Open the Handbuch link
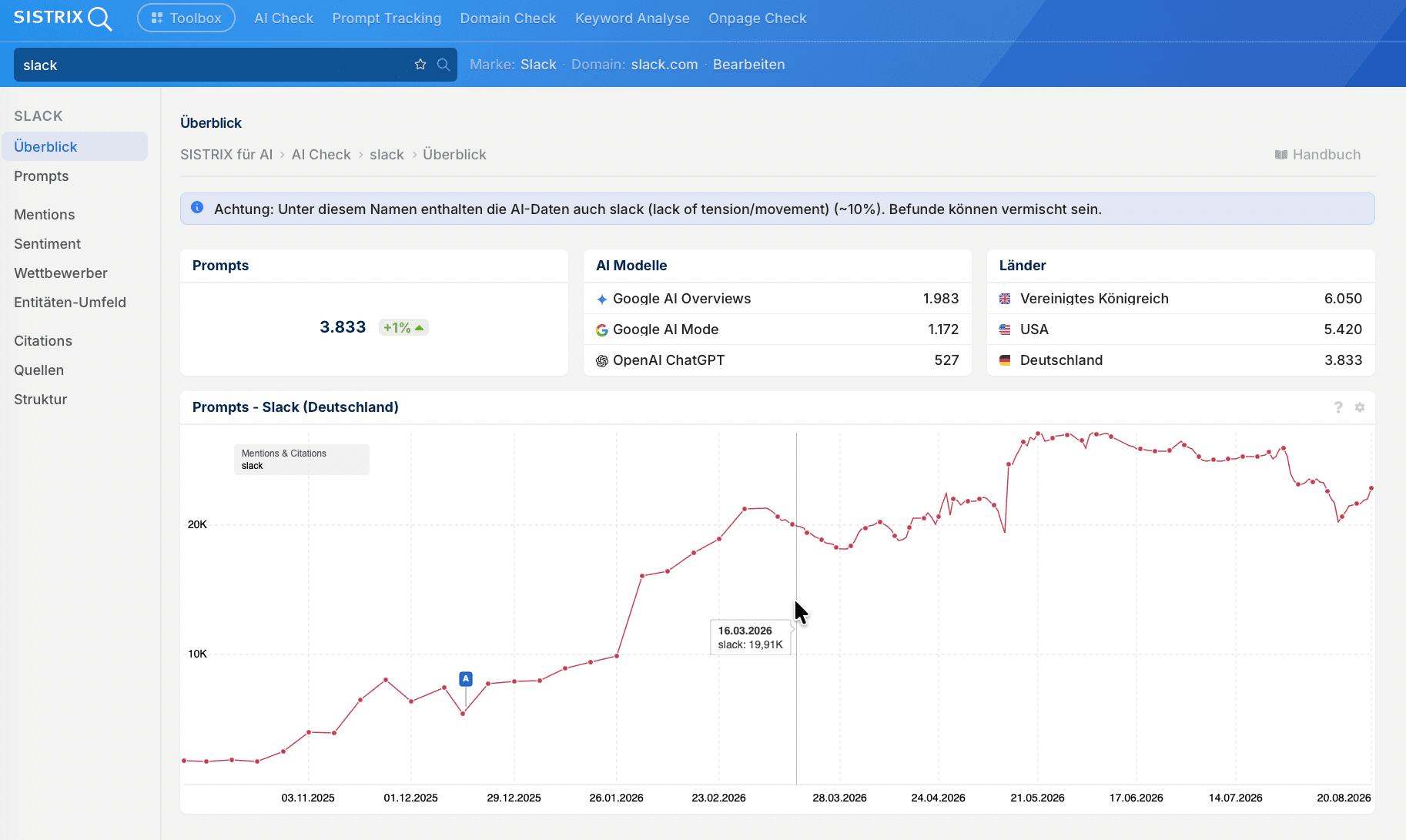 (x=1318, y=155)
